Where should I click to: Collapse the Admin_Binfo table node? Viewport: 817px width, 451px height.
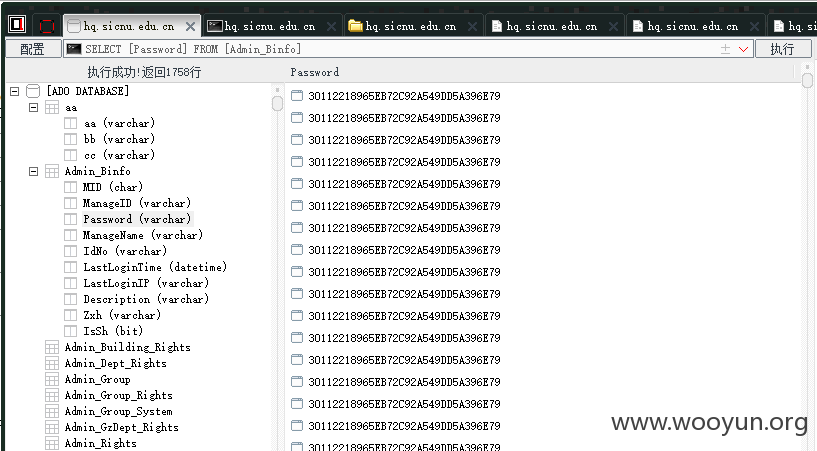33,171
